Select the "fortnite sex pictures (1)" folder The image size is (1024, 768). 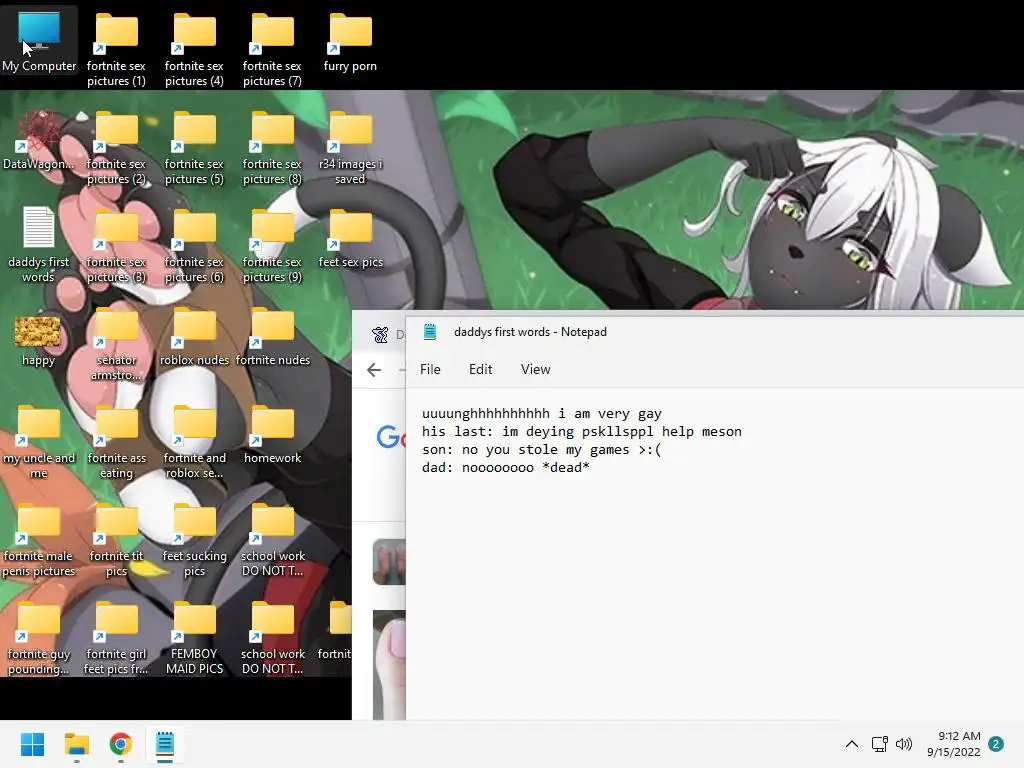pos(116,50)
